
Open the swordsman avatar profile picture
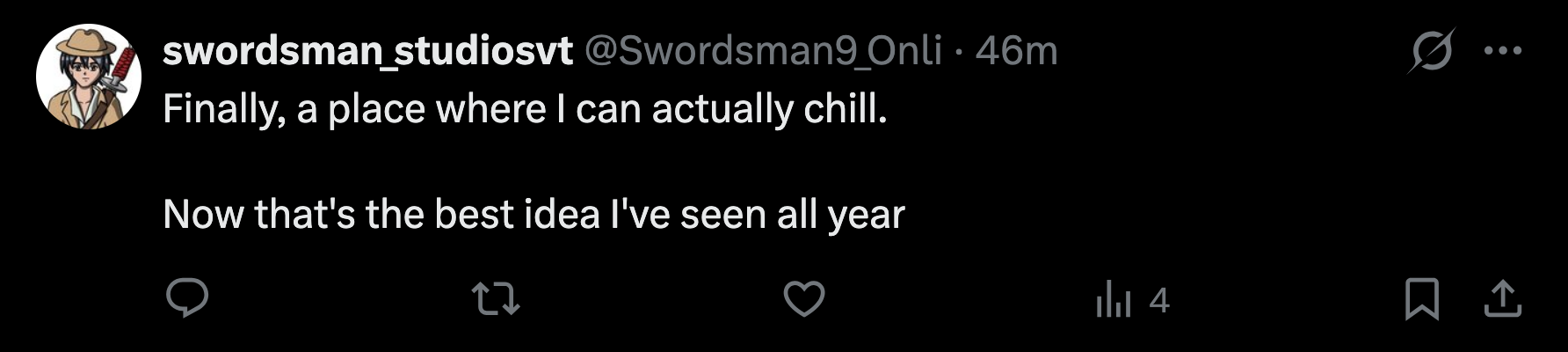[x=89, y=77]
